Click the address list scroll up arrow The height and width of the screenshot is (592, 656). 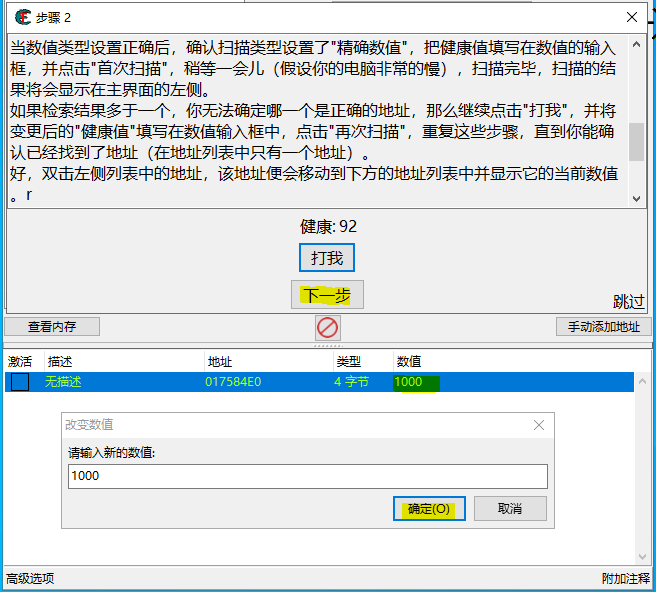point(643,381)
